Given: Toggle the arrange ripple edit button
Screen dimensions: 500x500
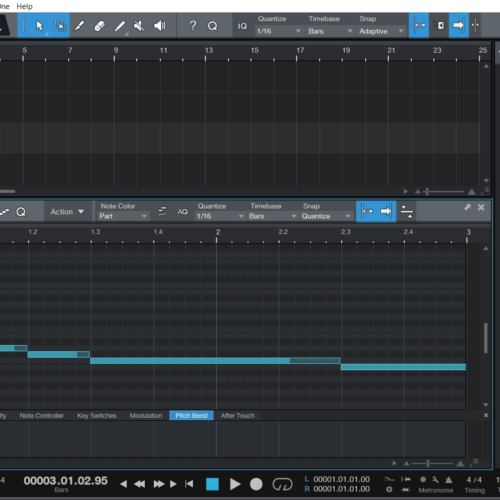Looking at the screenshot, I should [x=439, y=25].
